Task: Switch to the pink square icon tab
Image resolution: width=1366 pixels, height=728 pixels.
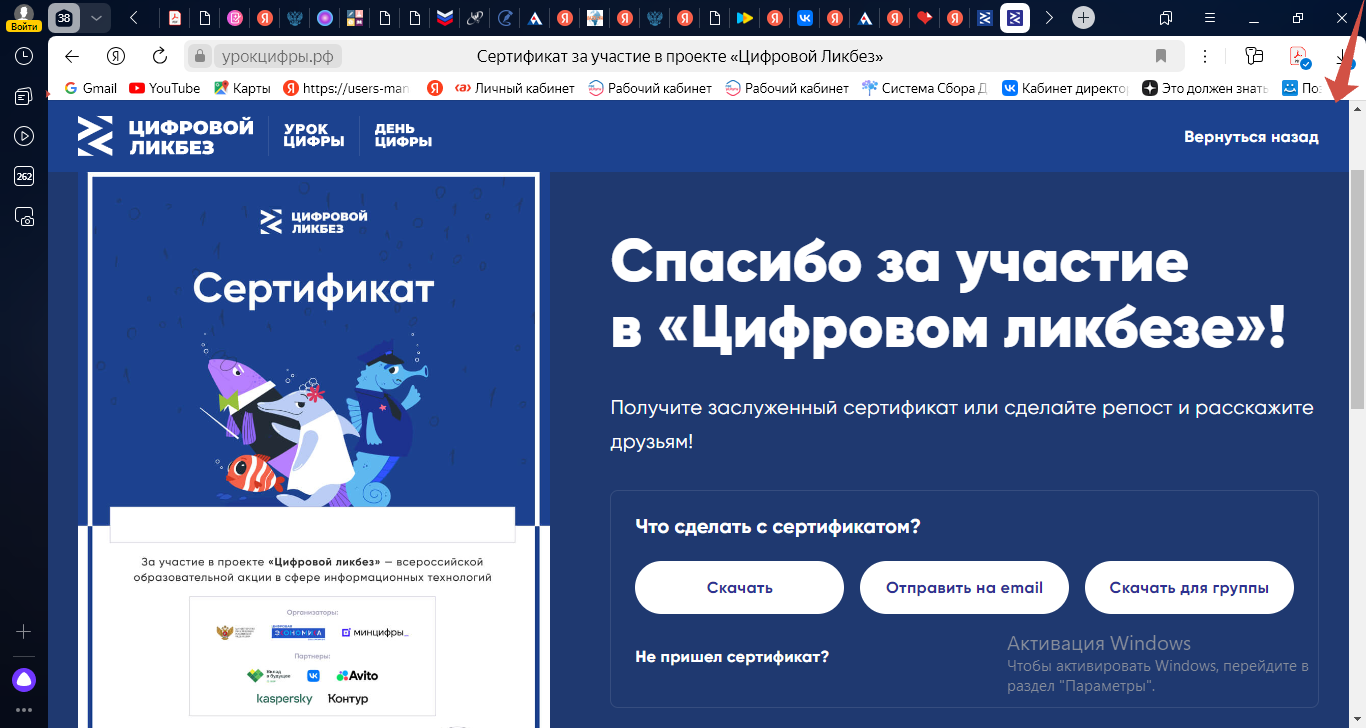Action: click(x=235, y=17)
